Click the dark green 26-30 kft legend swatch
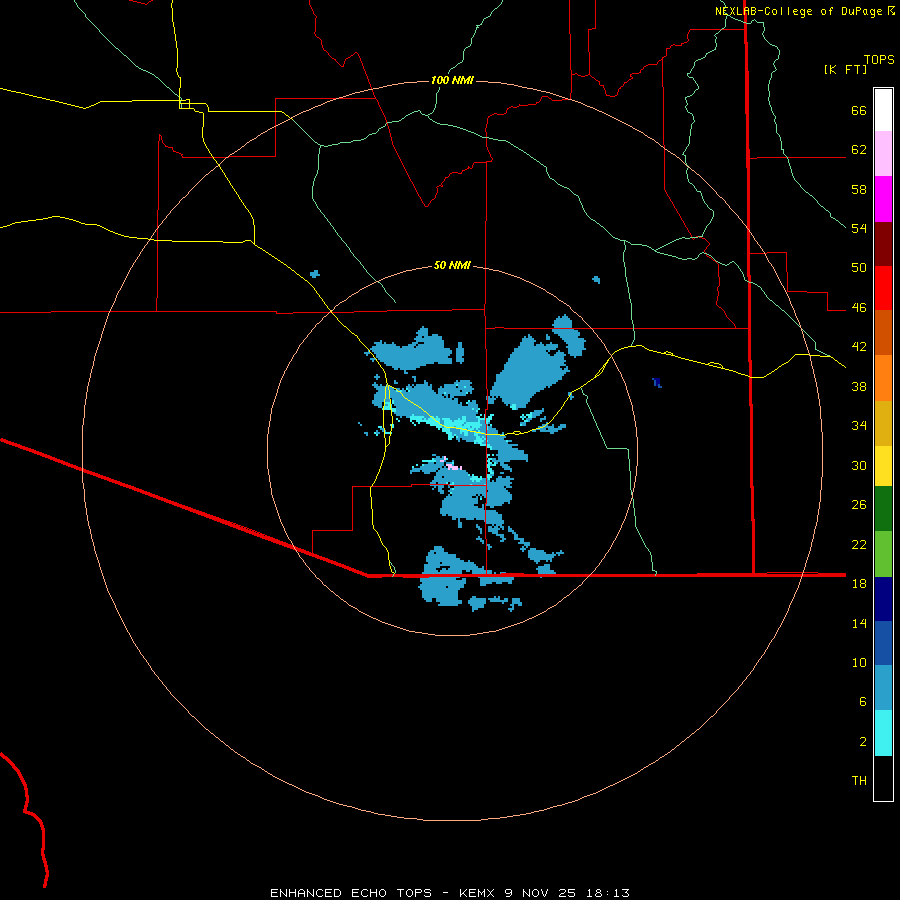 [x=883, y=509]
